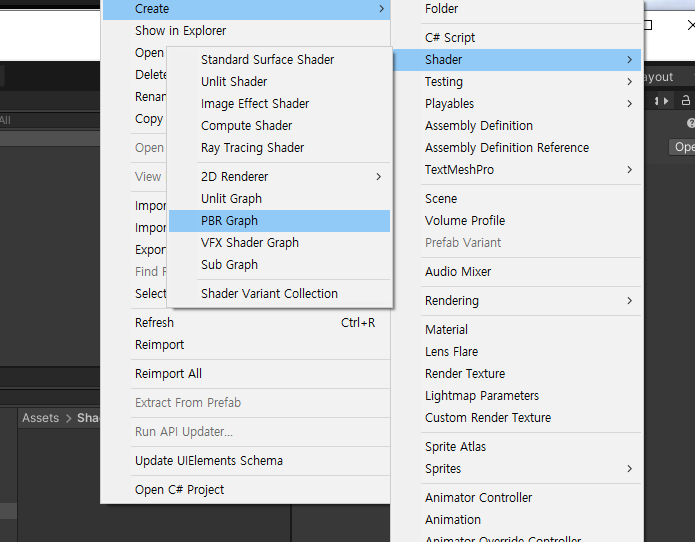Create a Render Texture
695x542 pixels.
[x=517, y=374]
